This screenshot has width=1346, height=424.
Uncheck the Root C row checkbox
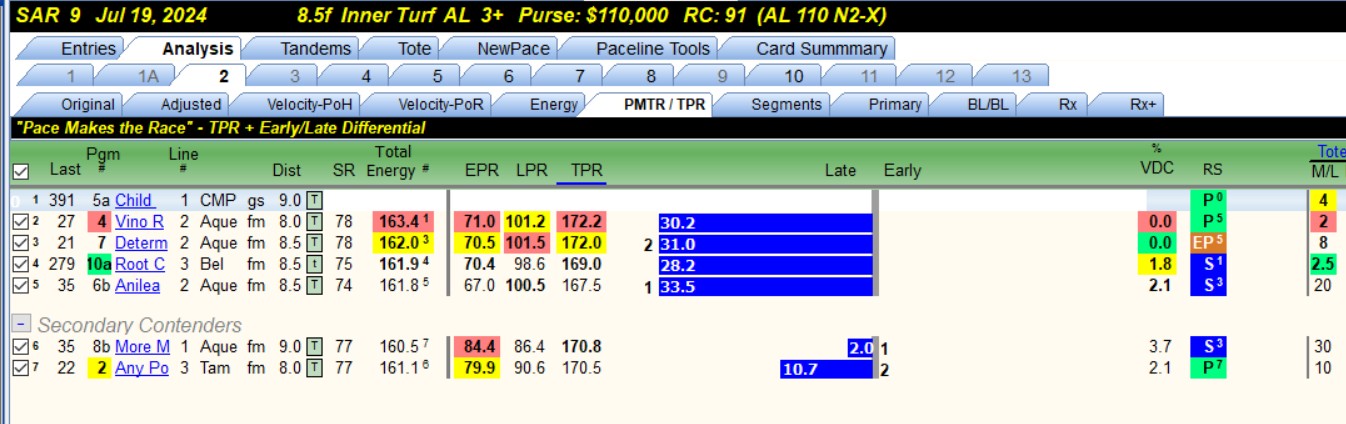tap(20, 264)
